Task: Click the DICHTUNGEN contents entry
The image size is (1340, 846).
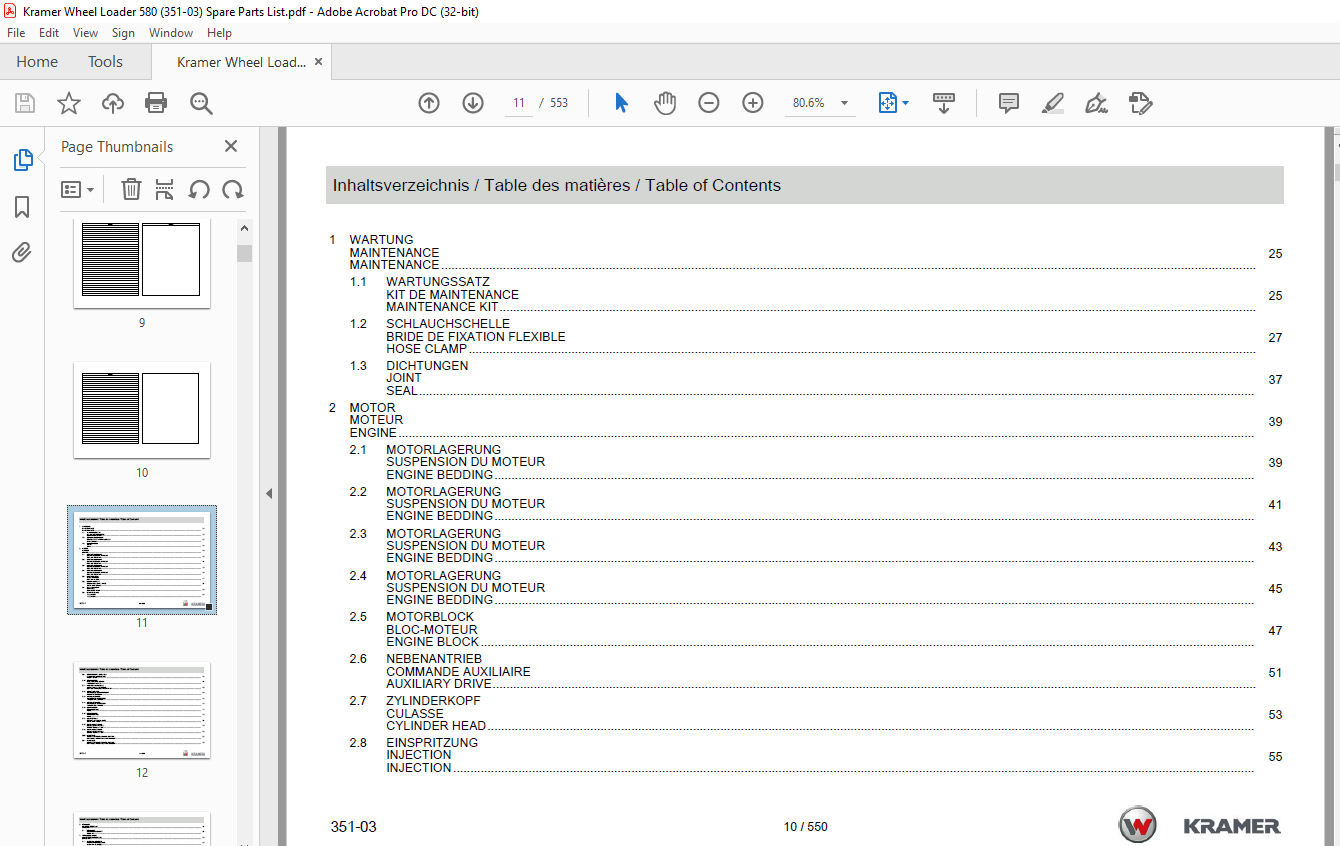Action: (x=427, y=366)
